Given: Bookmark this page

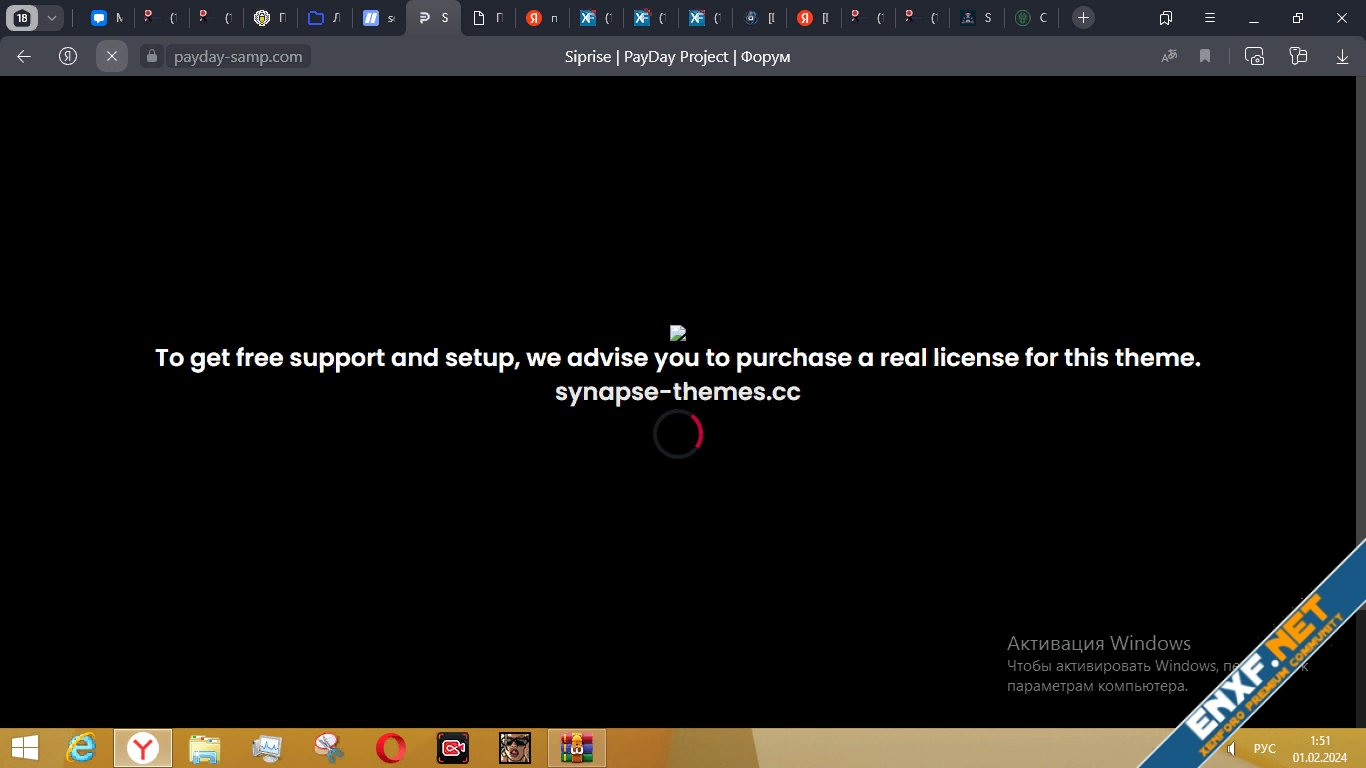Looking at the screenshot, I should point(1205,57).
